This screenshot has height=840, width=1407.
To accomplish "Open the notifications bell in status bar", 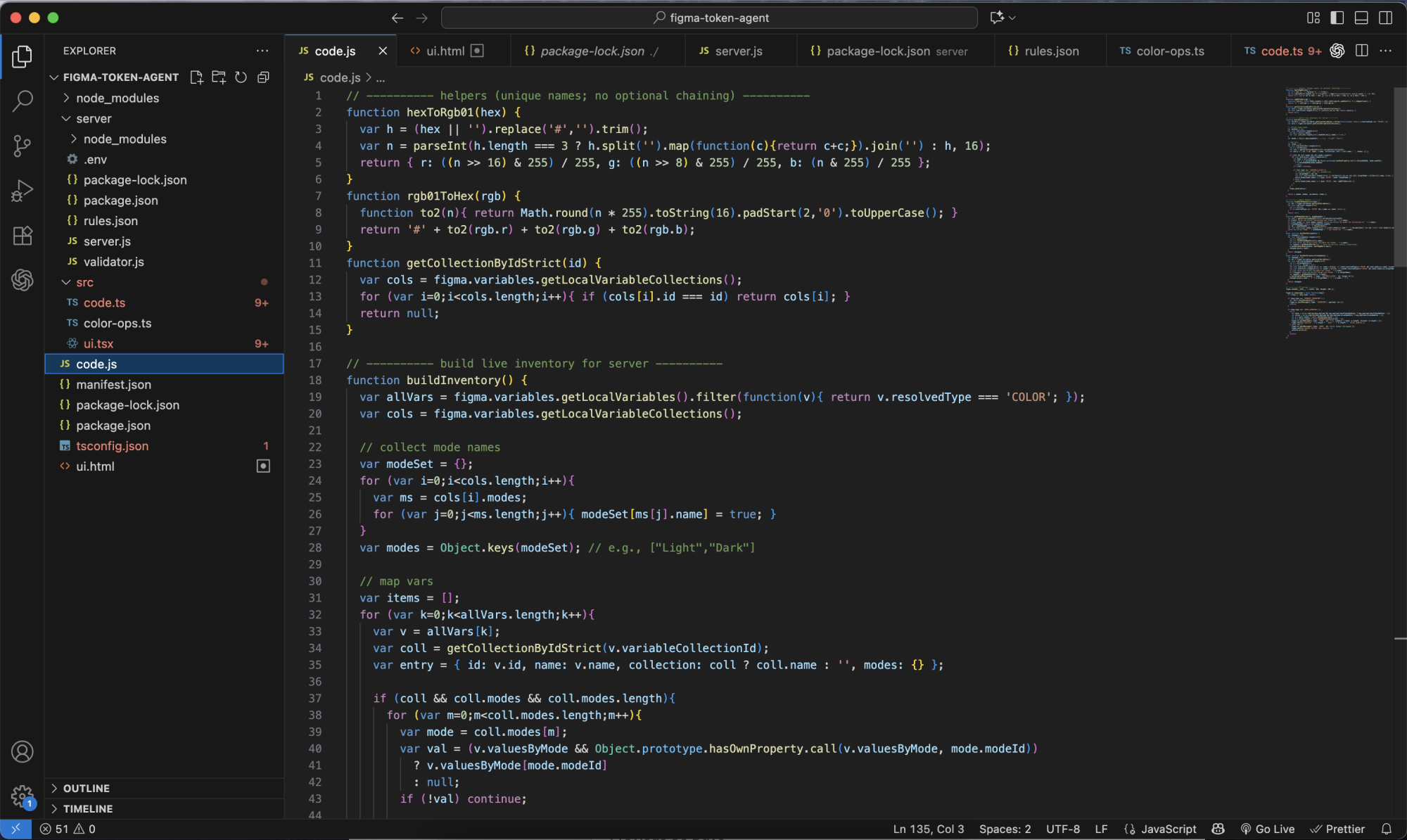I will coord(1386,829).
